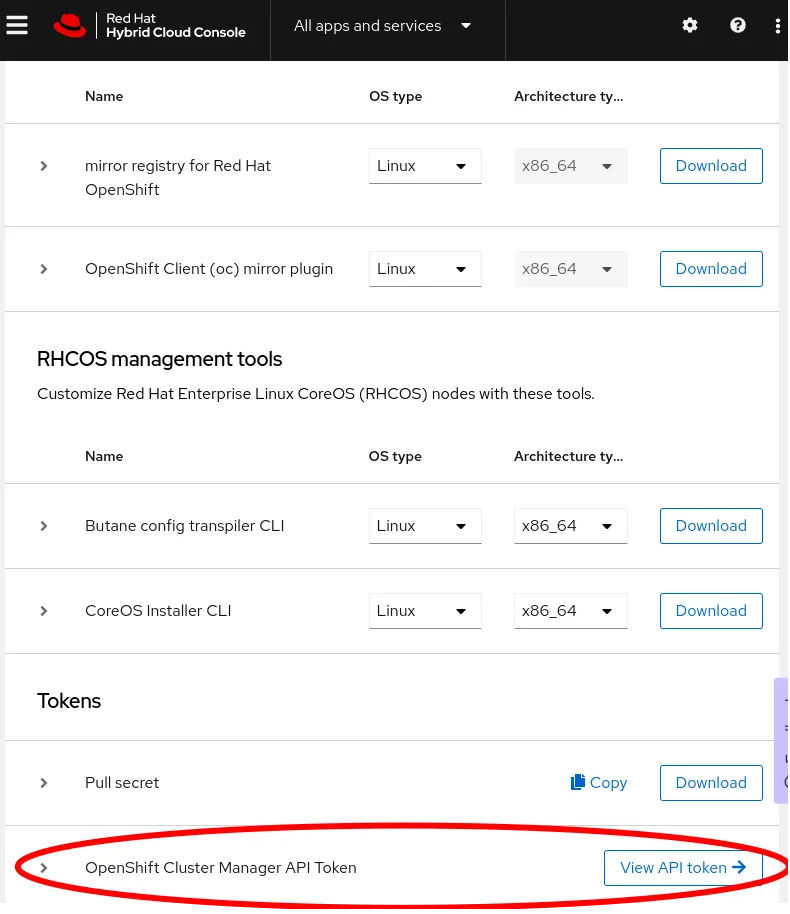Click the CoreOS Installer CLI label
The image size is (790, 914).
tap(158, 611)
